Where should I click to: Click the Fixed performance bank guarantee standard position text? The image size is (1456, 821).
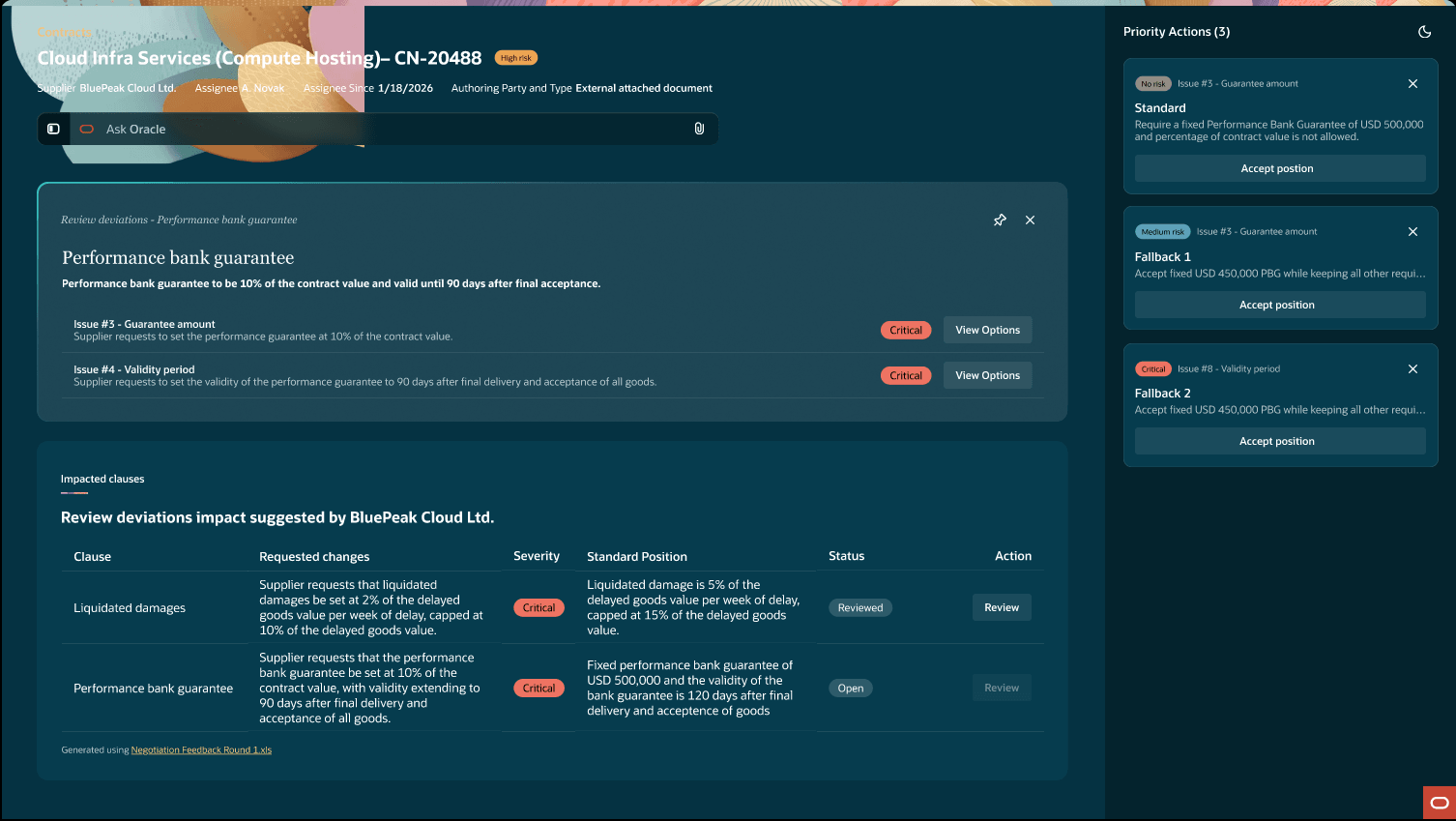click(x=690, y=688)
